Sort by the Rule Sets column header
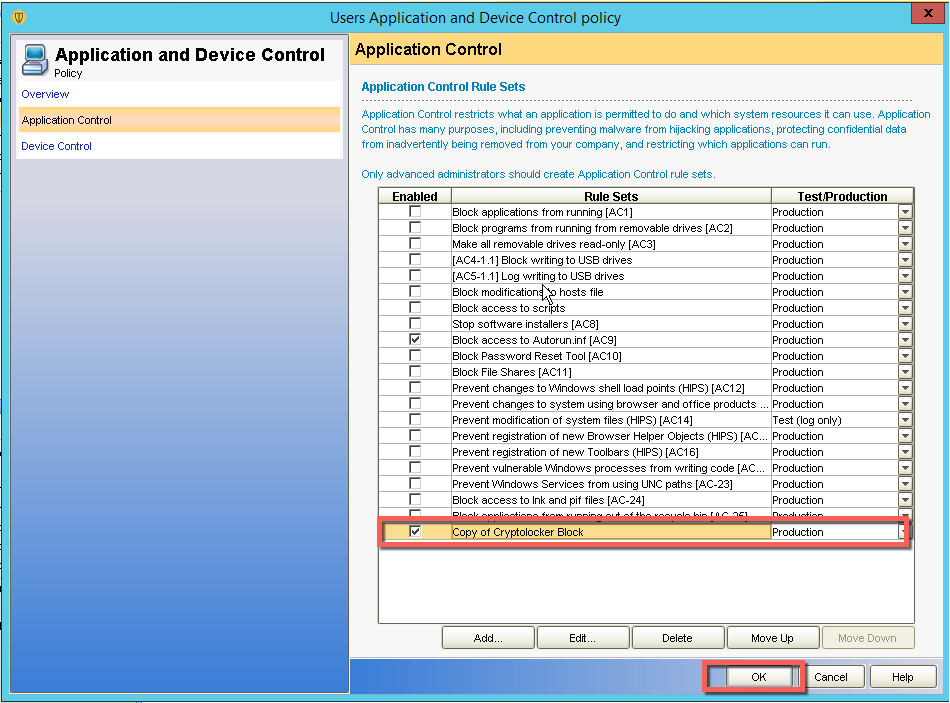The height and width of the screenshot is (703, 950). [x=610, y=196]
